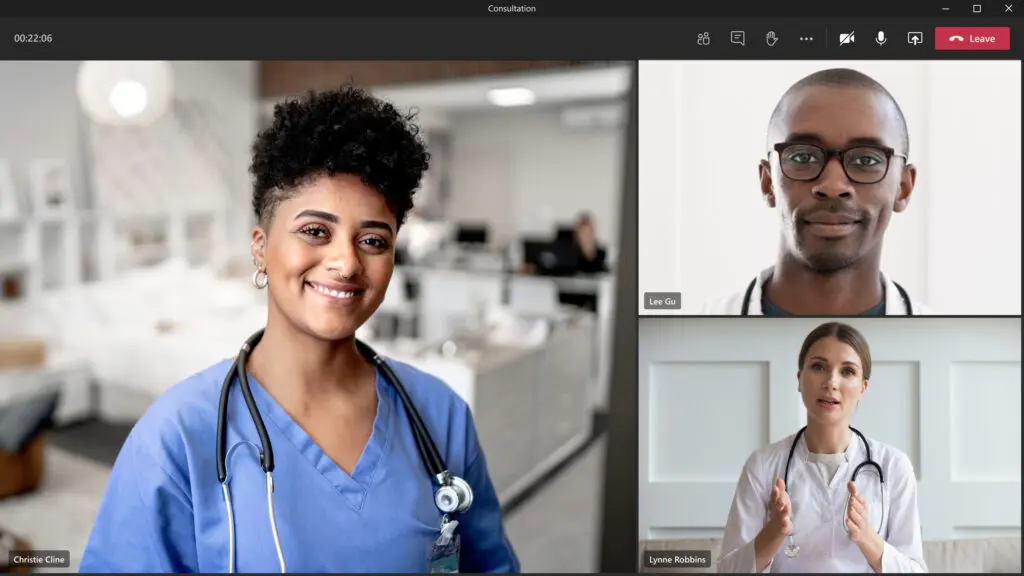The image size is (1024, 576).
Task: Click the 00:22:06 meeting timer
Action: click(x=34, y=38)
